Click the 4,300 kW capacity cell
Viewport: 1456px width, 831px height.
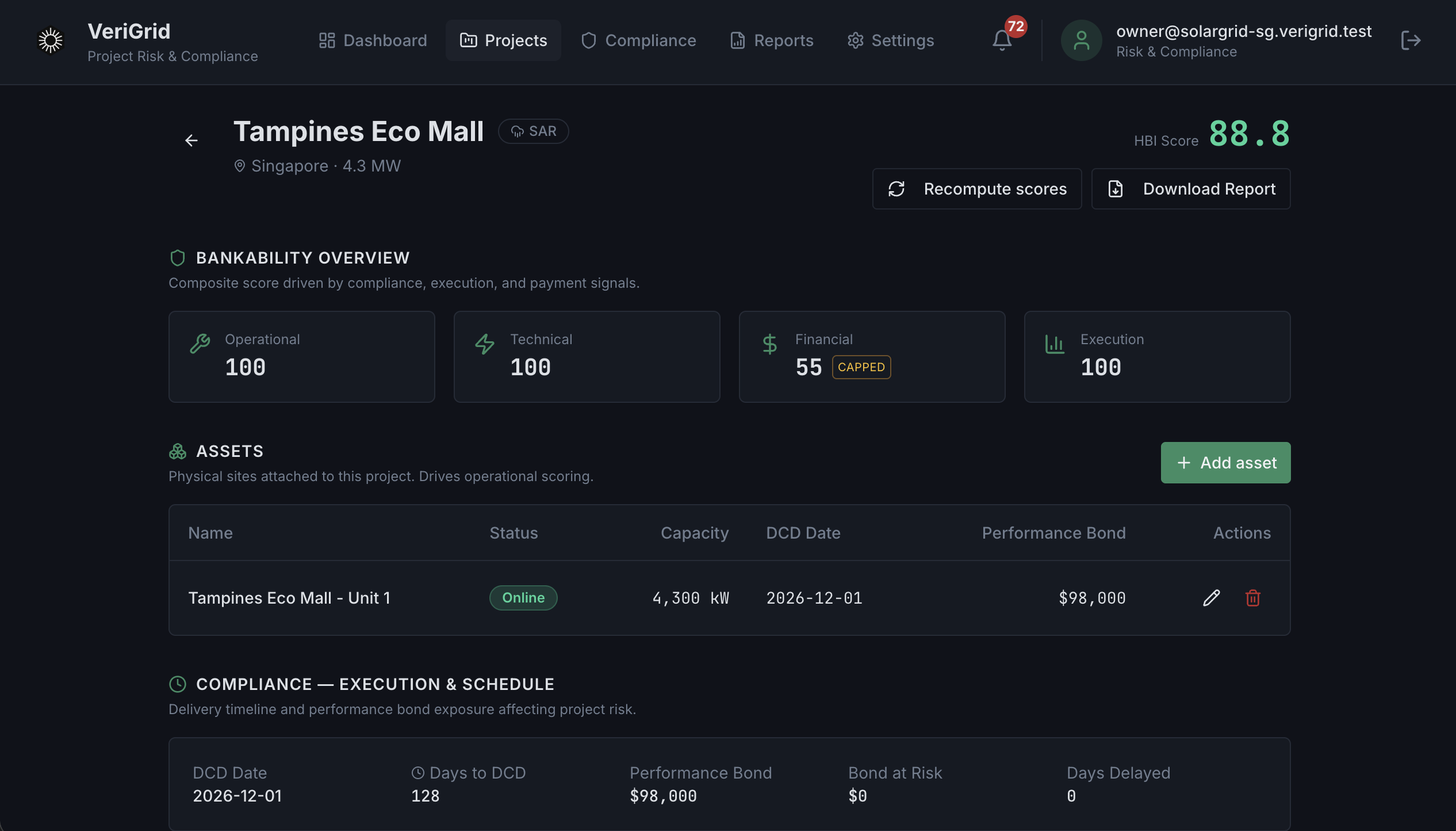(690, 598)
